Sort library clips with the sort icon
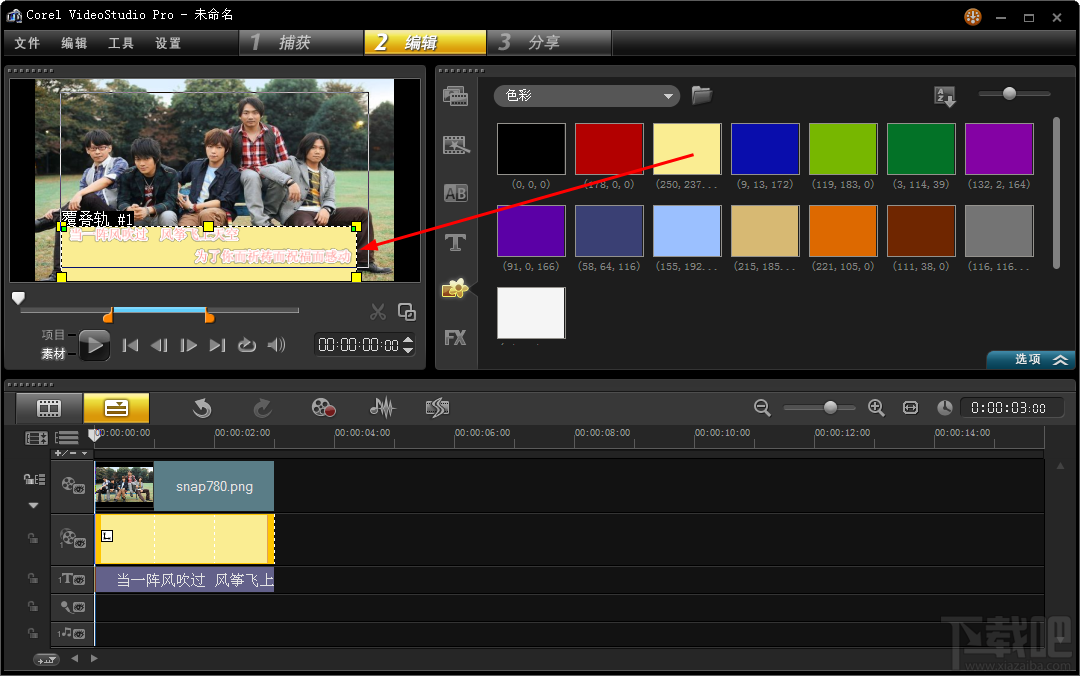The height and width of the screenshot is (676, 1080). pos(944,96)
